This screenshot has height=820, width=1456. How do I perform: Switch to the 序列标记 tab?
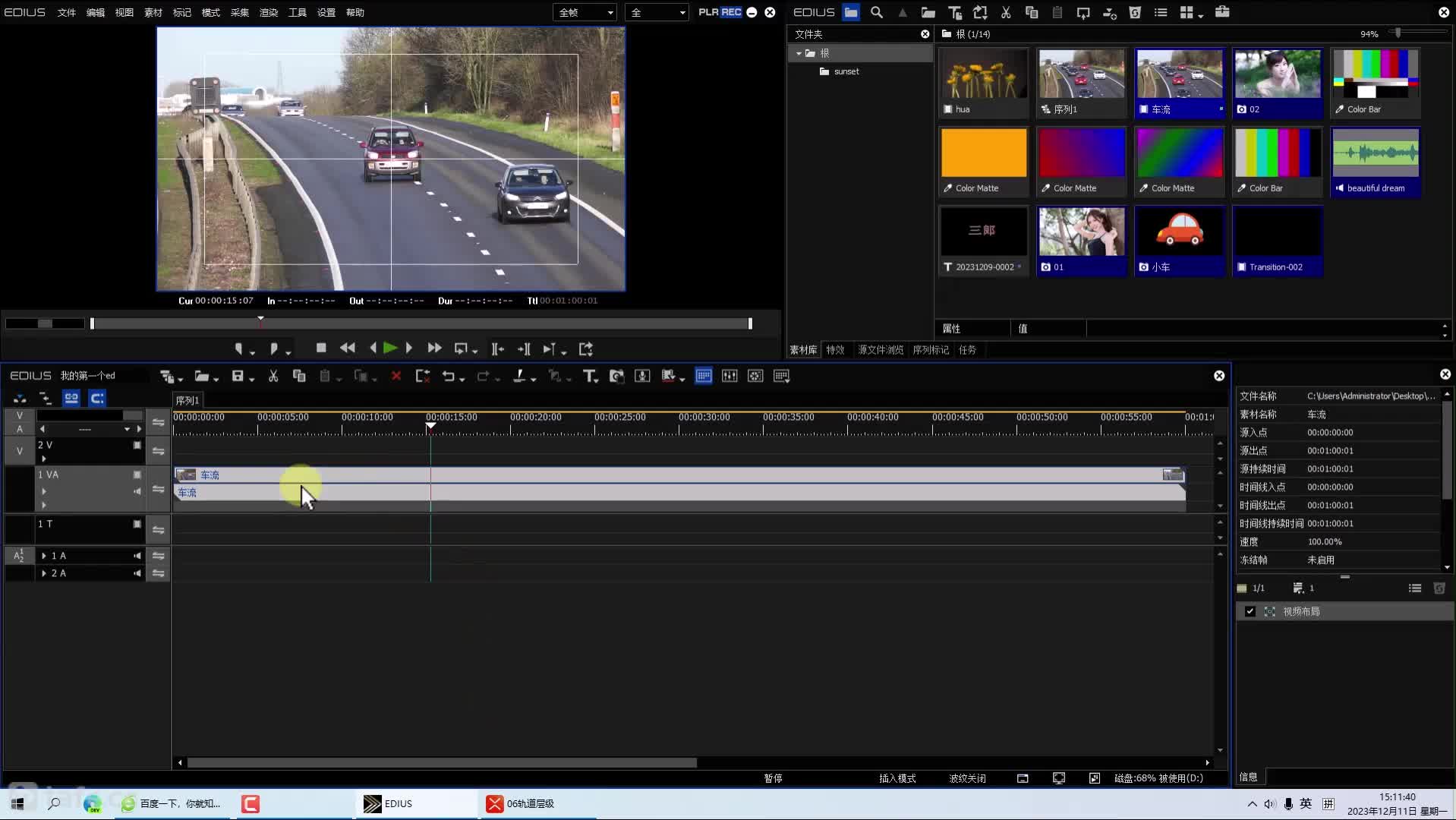(x=931, y=350)
